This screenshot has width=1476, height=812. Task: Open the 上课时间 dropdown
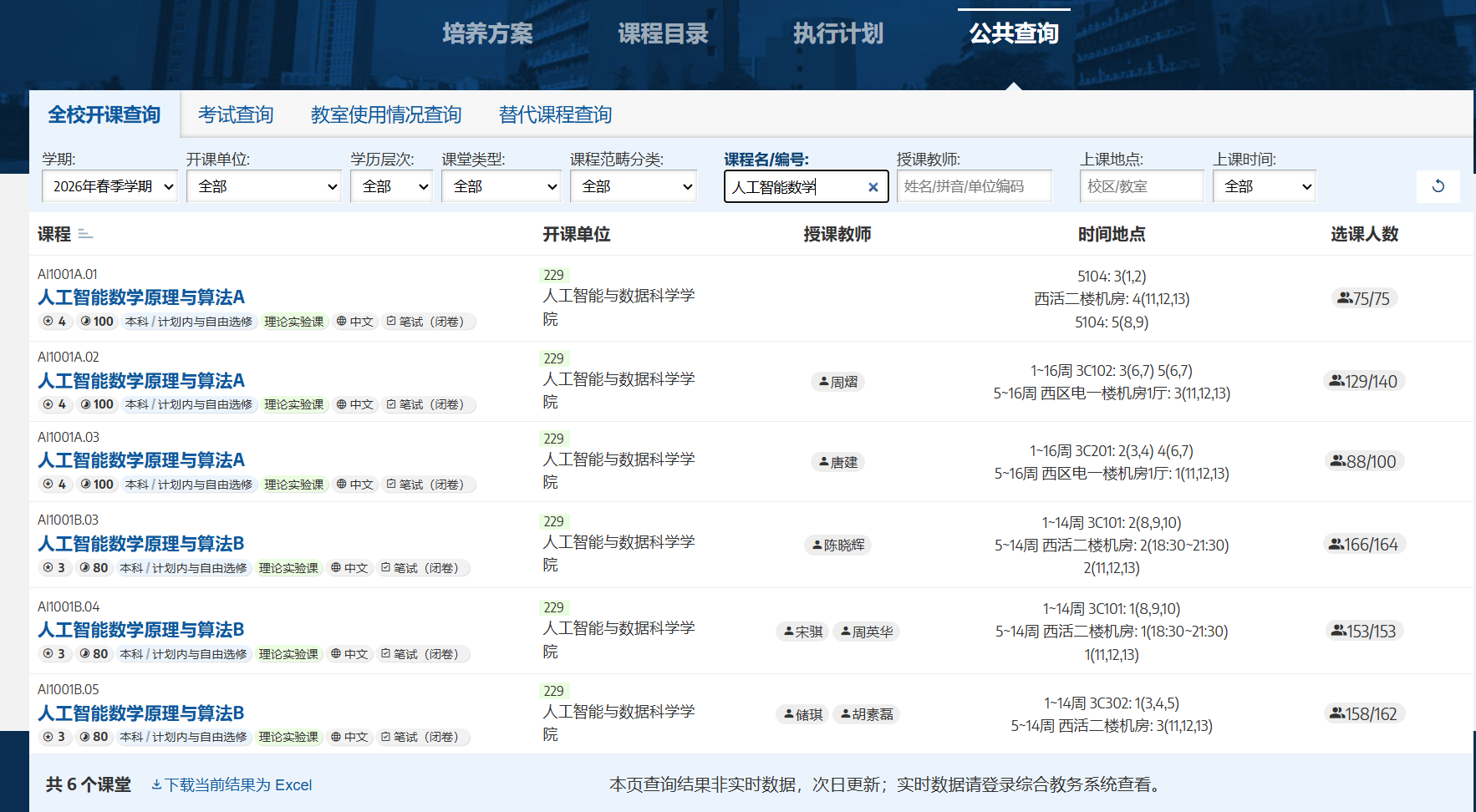tap(1264, 186)
